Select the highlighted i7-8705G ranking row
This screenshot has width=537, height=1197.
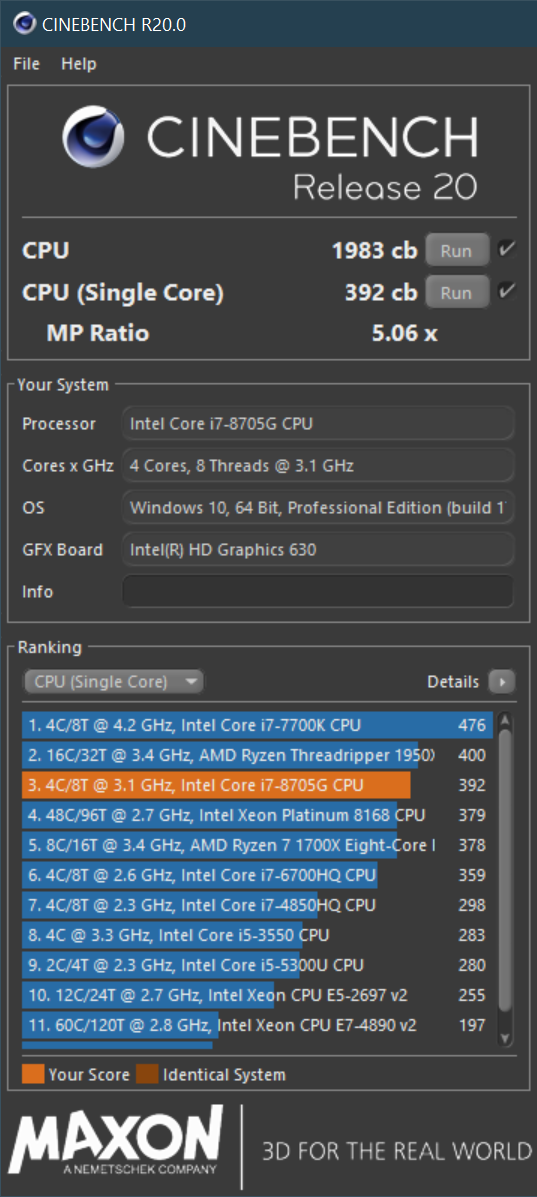pyautogui.click(x=257, y=786)
